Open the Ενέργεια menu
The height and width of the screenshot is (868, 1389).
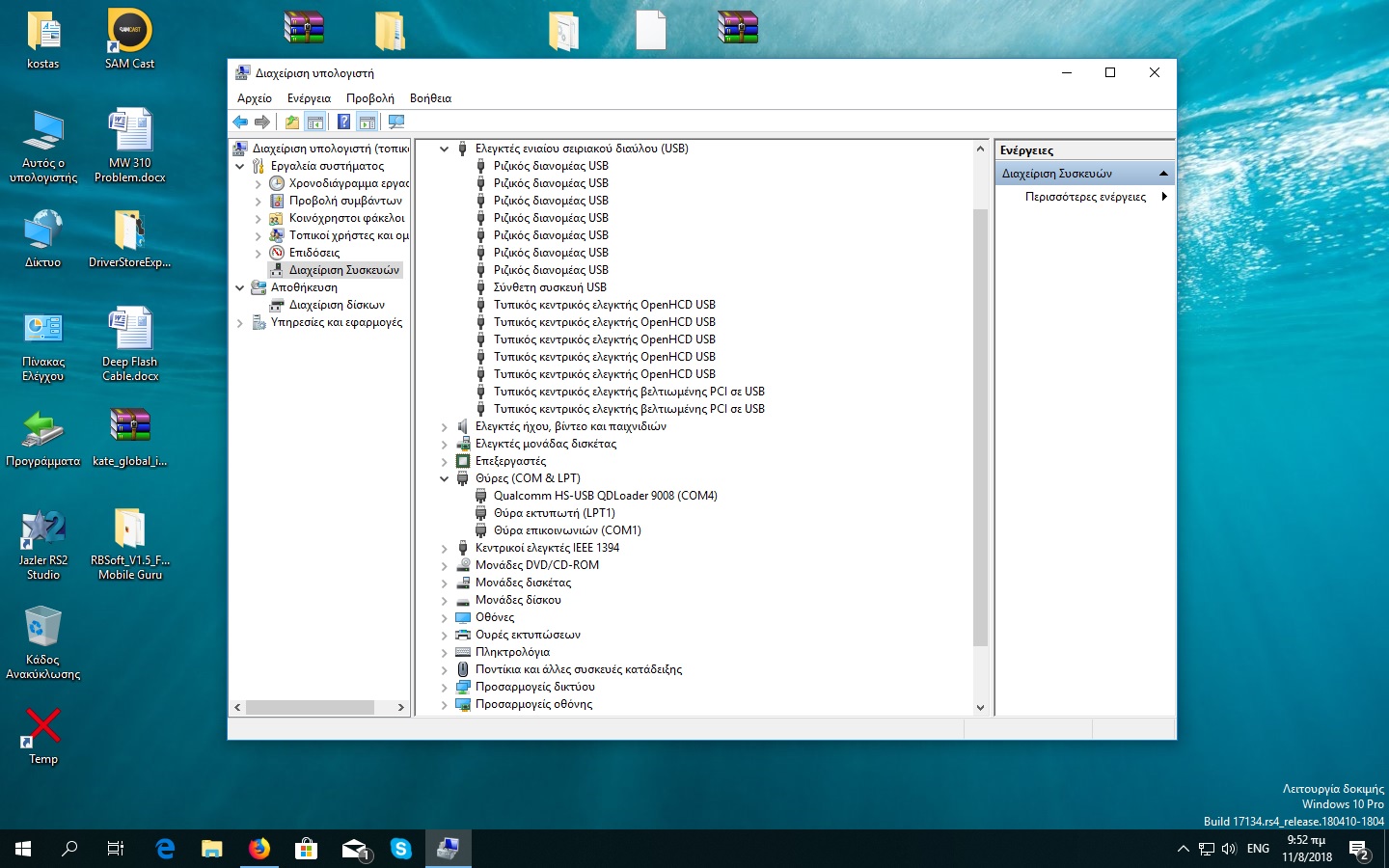[309, 98]
